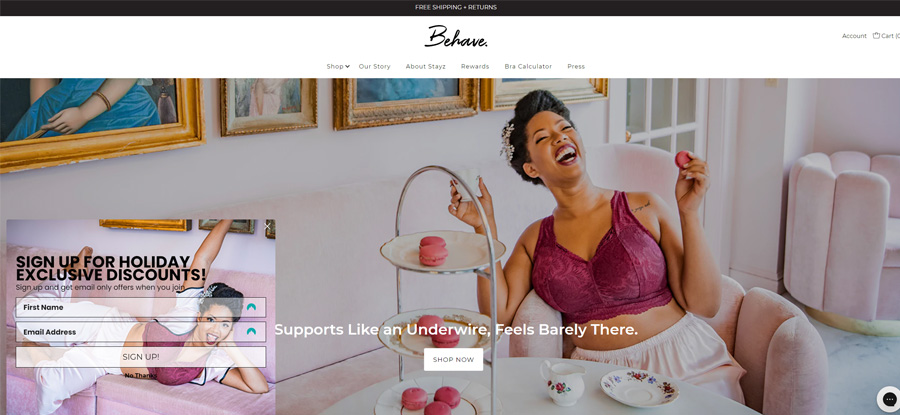Click the Free Shipping + Returns banner

point(456,7)
